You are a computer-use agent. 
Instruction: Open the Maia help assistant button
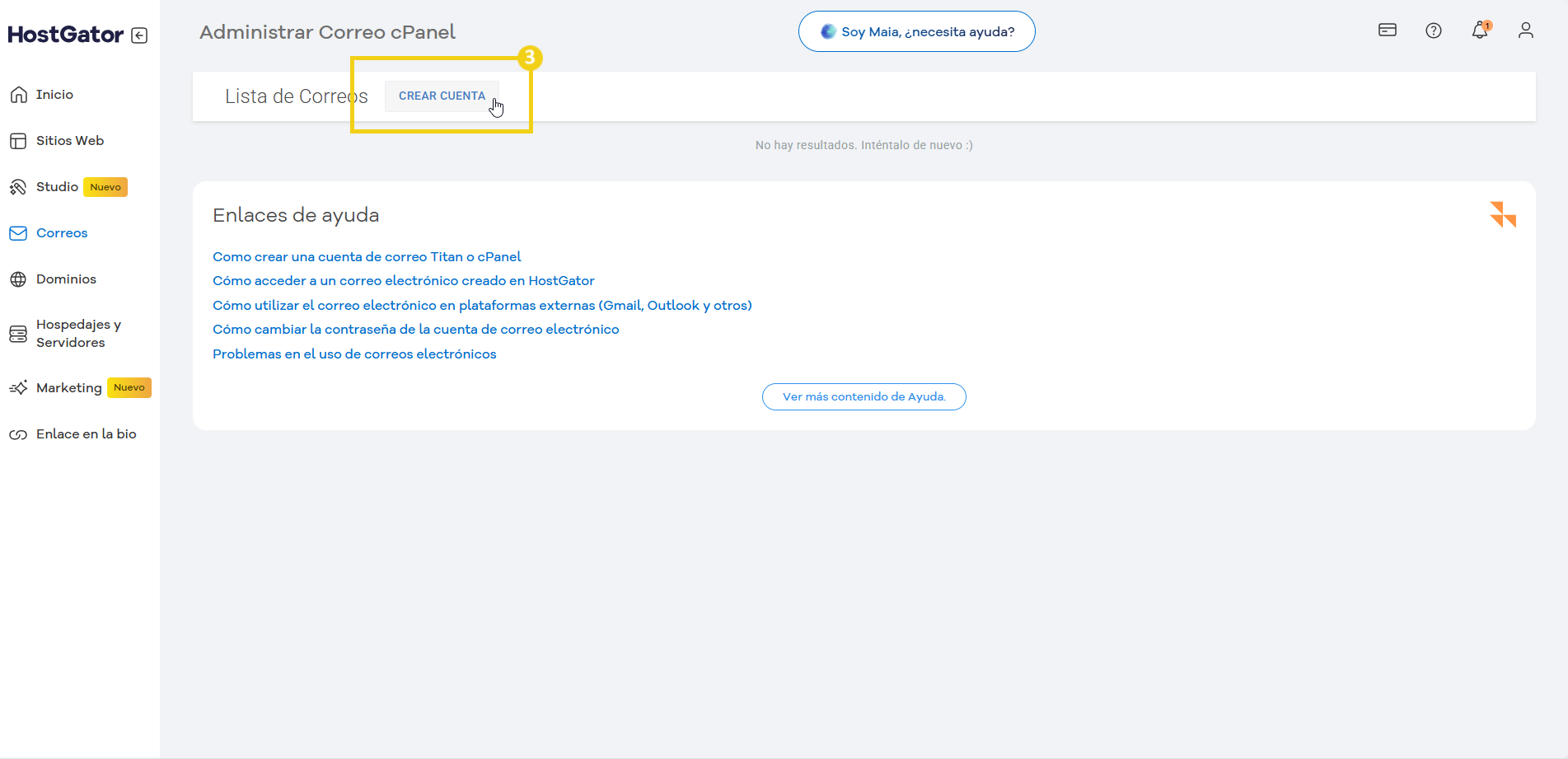click(x=916, y=31)
